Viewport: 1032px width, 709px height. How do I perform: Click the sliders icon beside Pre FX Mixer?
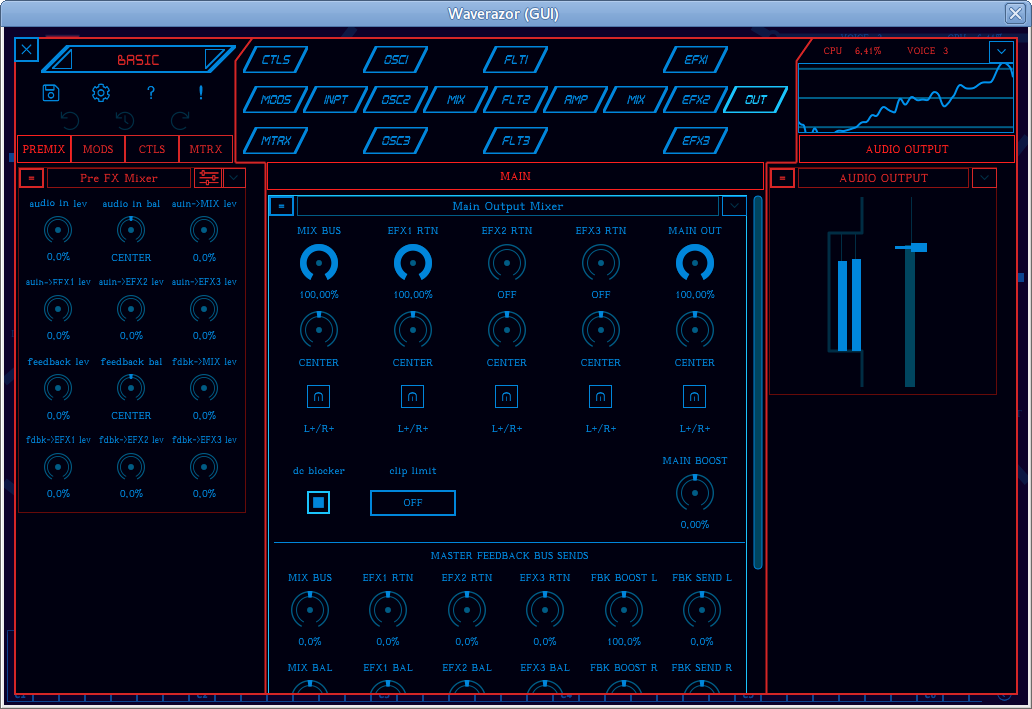click(x=209, y=178)
